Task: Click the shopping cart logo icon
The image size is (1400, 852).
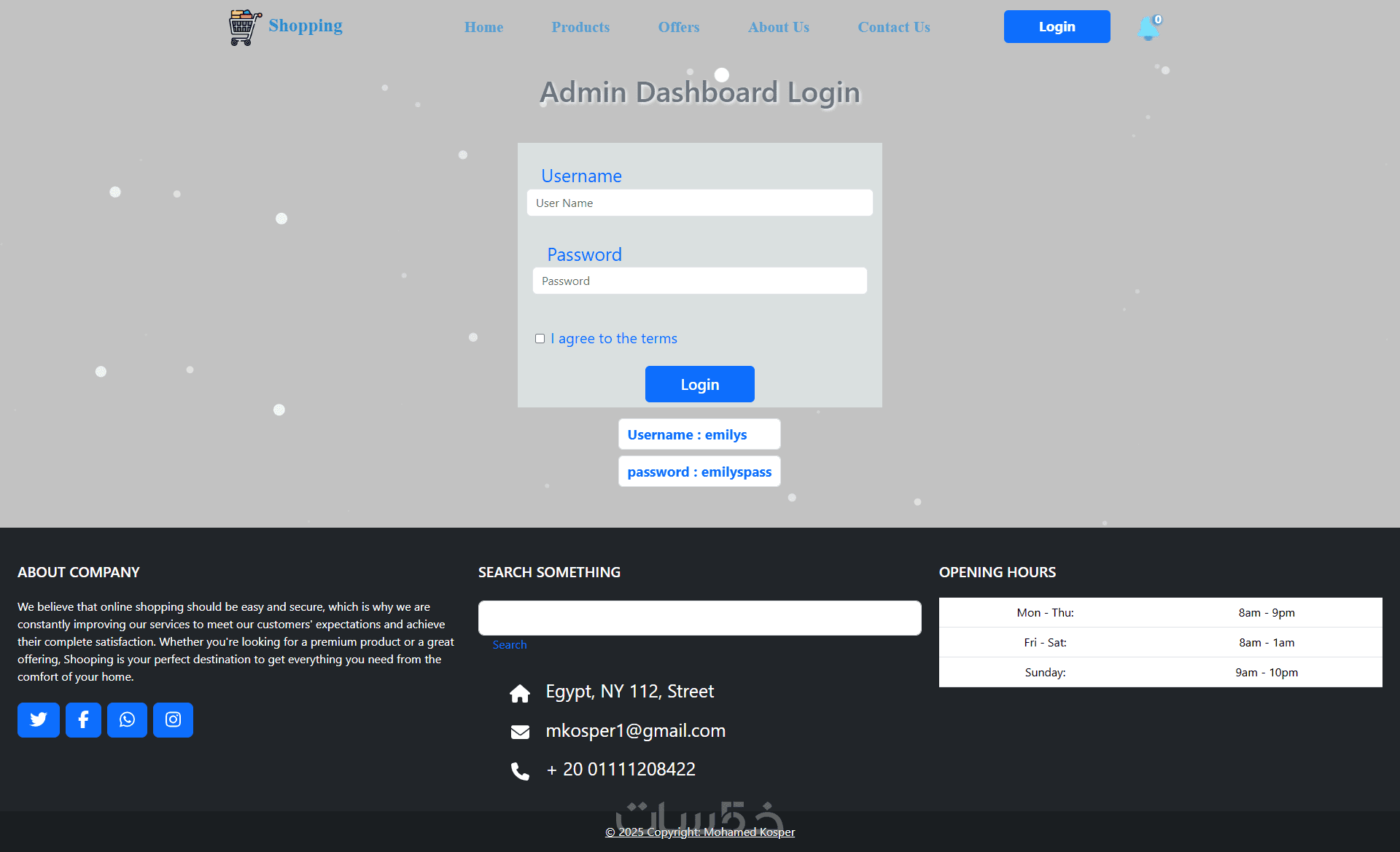Action: point(244,28)
